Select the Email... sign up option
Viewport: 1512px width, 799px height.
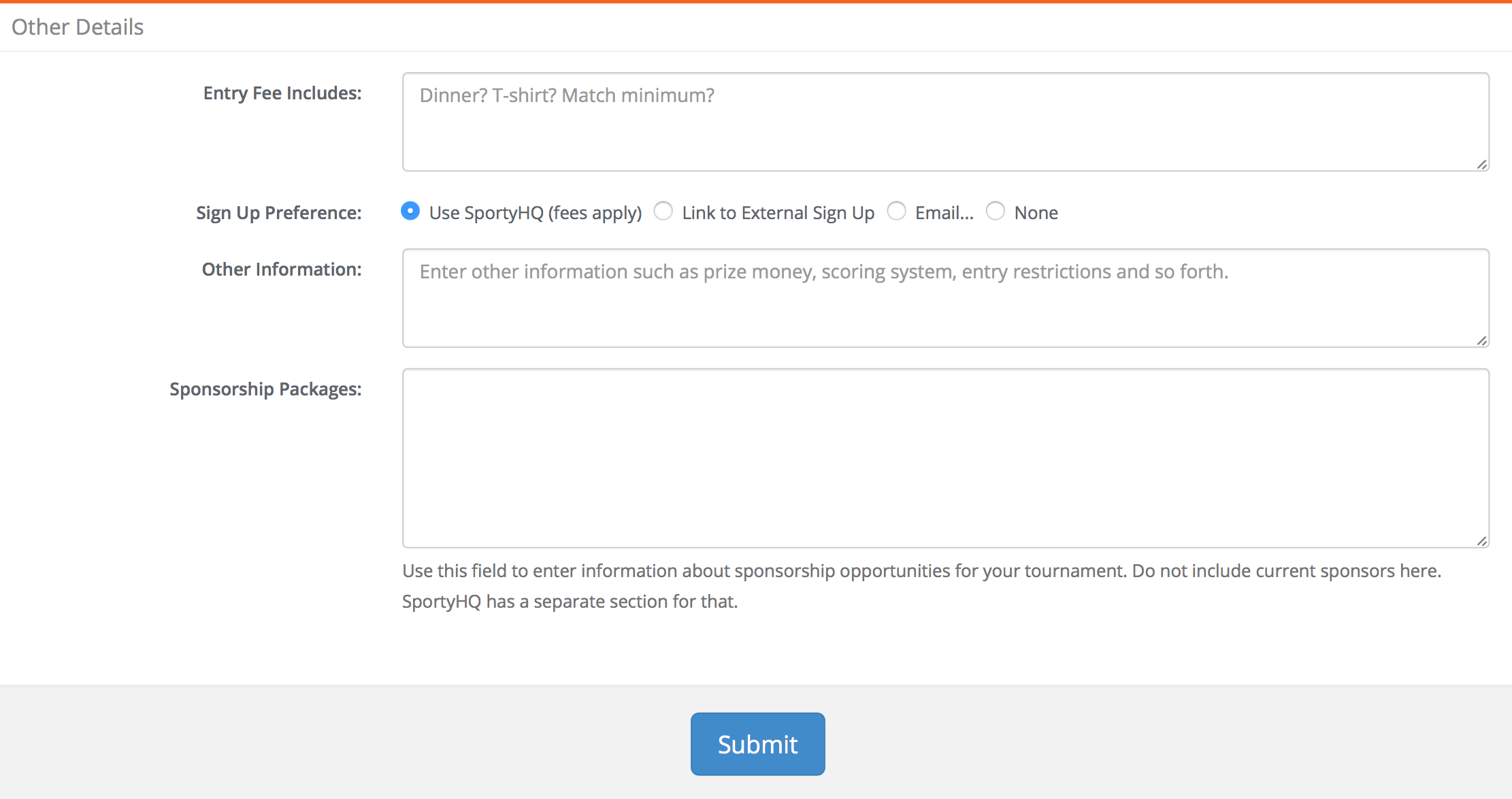[x=897, y=211]
